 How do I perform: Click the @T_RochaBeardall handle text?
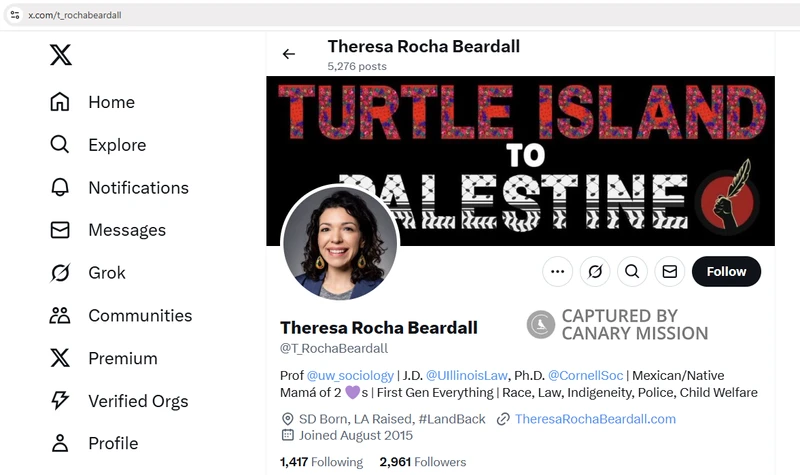coord(334,348)
